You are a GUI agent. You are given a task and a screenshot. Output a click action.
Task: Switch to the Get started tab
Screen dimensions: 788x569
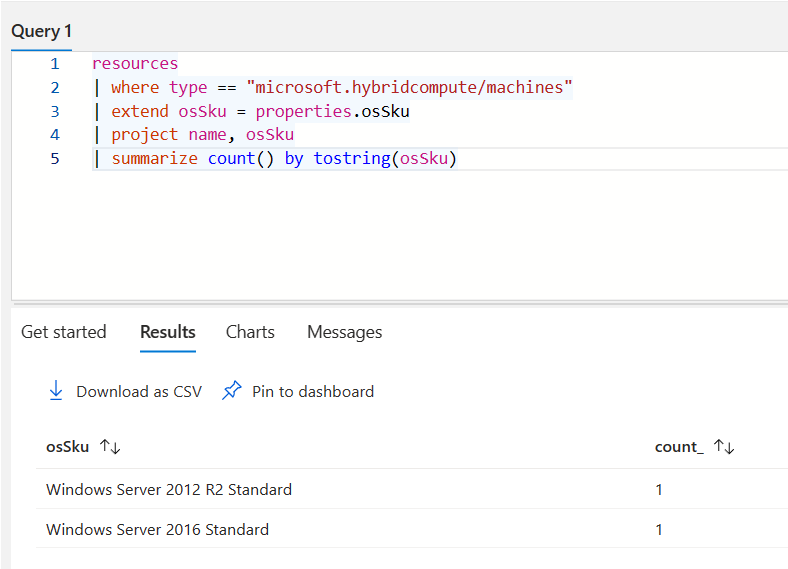(63, 332)
